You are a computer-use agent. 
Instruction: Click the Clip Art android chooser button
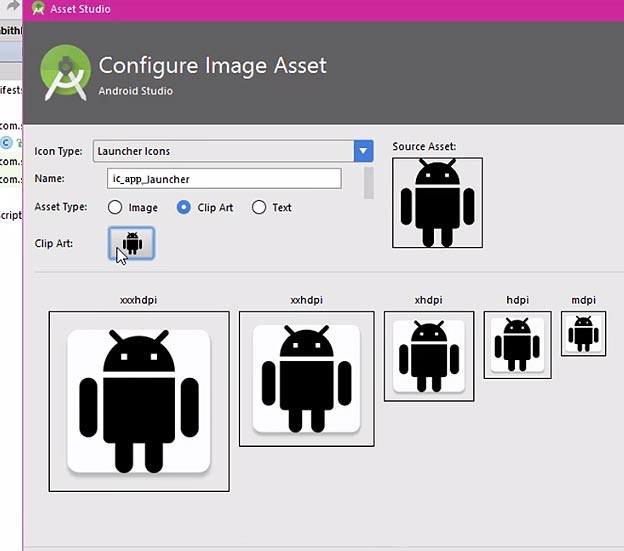click(x=131, y=243)
